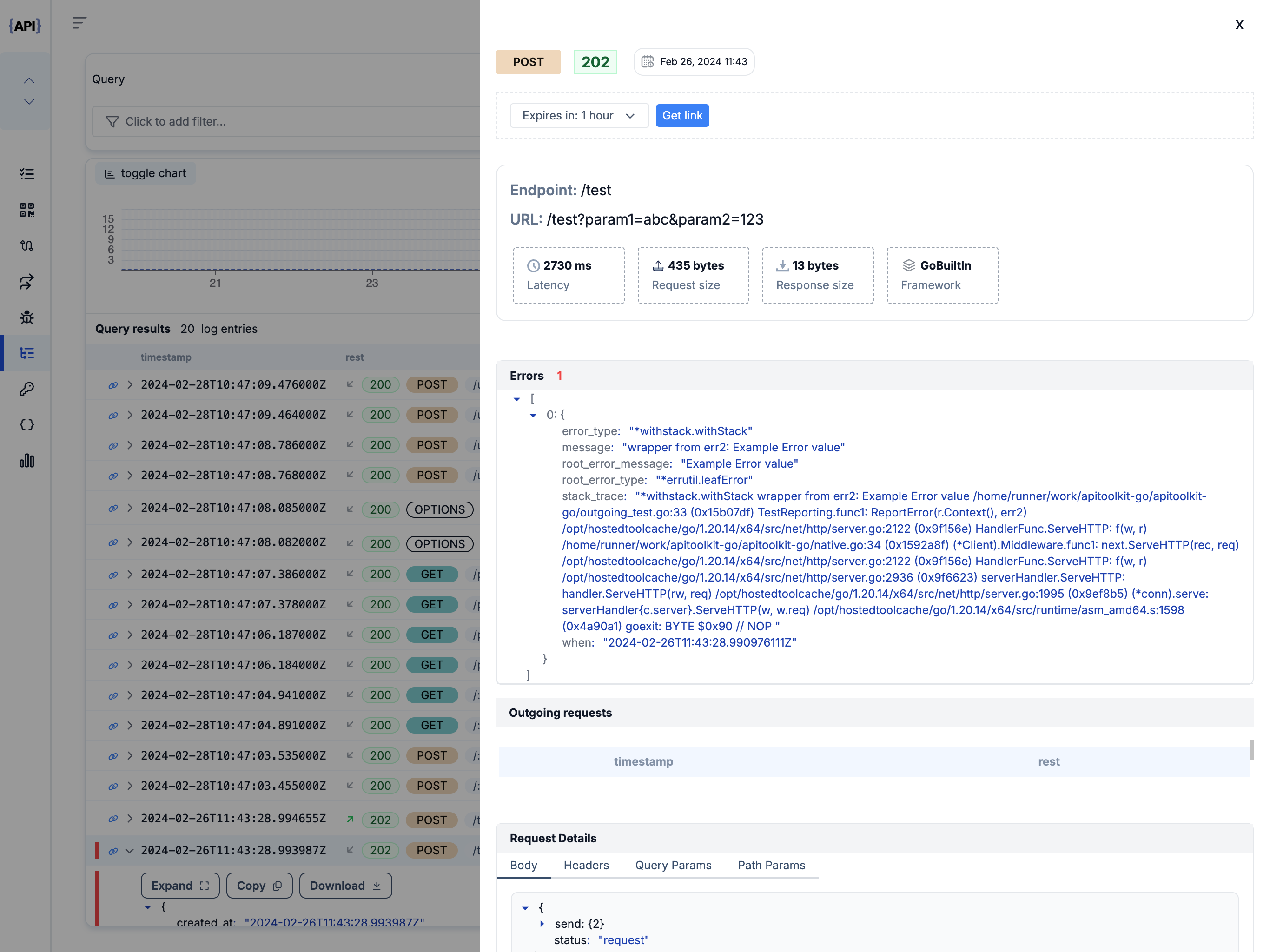Select the dashboard grid icon
The height and width of the screenshot is (952, 1270).
point(26,210)
